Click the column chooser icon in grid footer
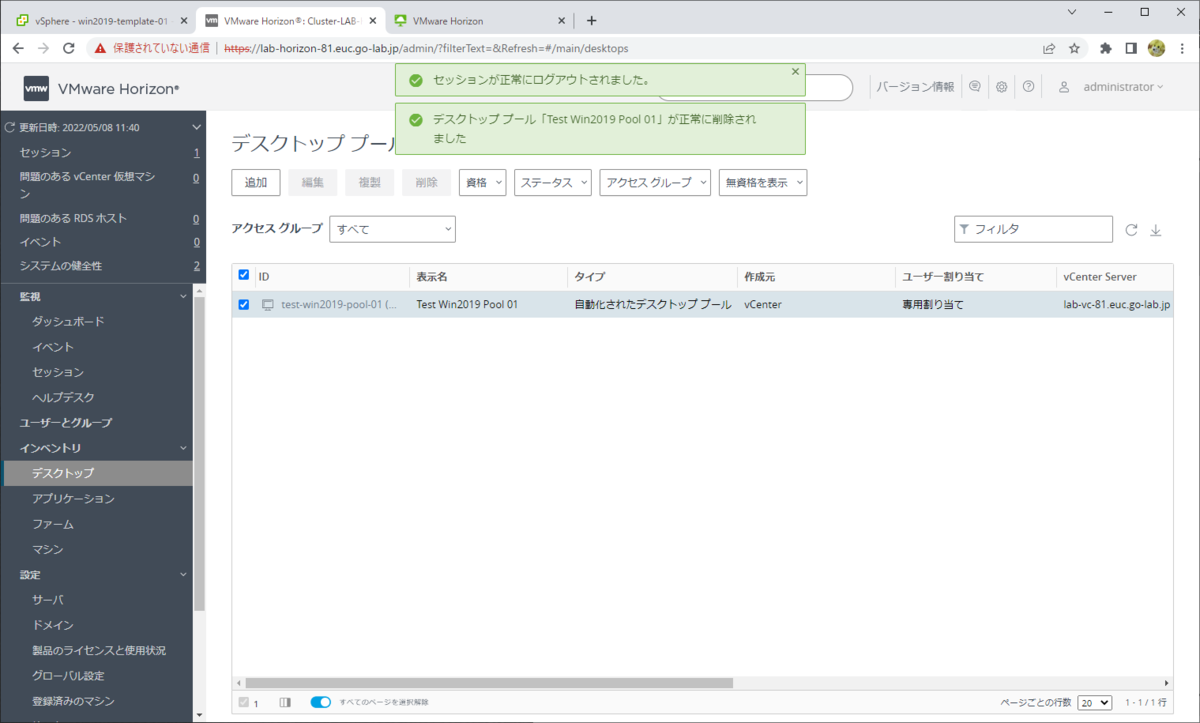This screenshot has height=723, width=1200. coord(285,702)
